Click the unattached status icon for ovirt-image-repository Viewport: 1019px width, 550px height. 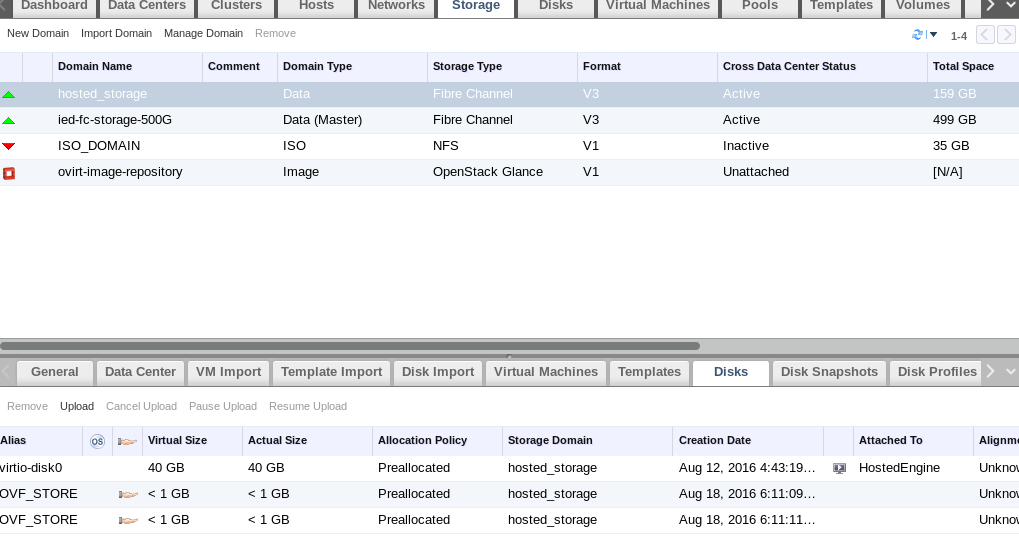point(9,172)
